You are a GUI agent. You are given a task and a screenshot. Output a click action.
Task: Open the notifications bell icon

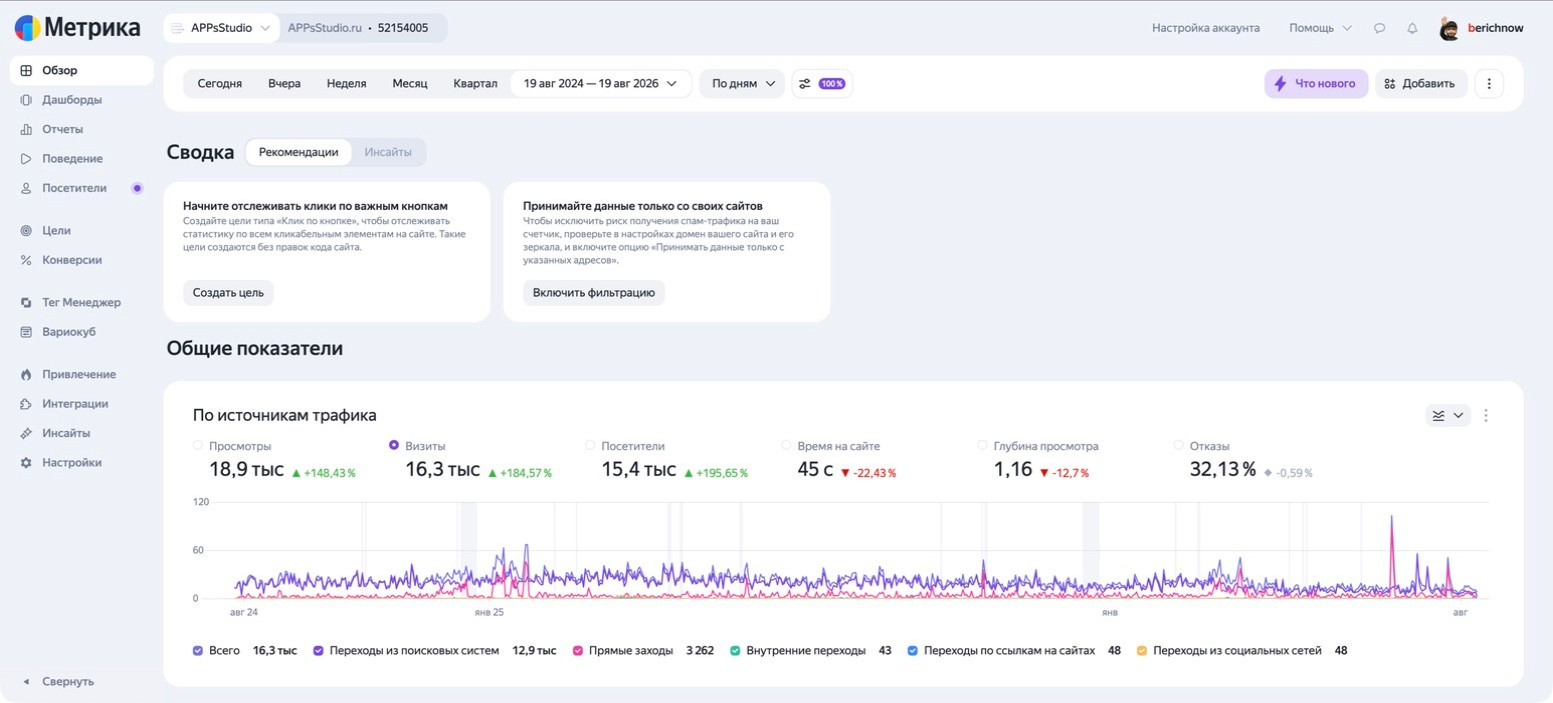pos(1412,28)
